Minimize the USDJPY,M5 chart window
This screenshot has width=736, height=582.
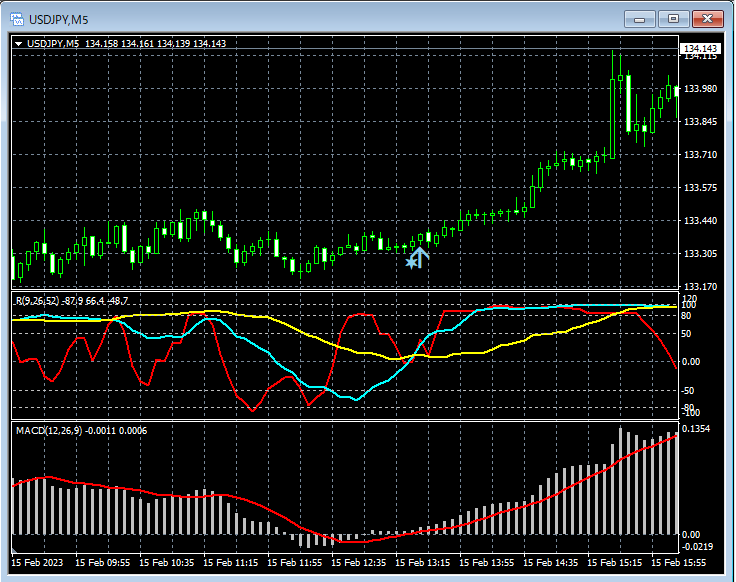tap(639, 19)
